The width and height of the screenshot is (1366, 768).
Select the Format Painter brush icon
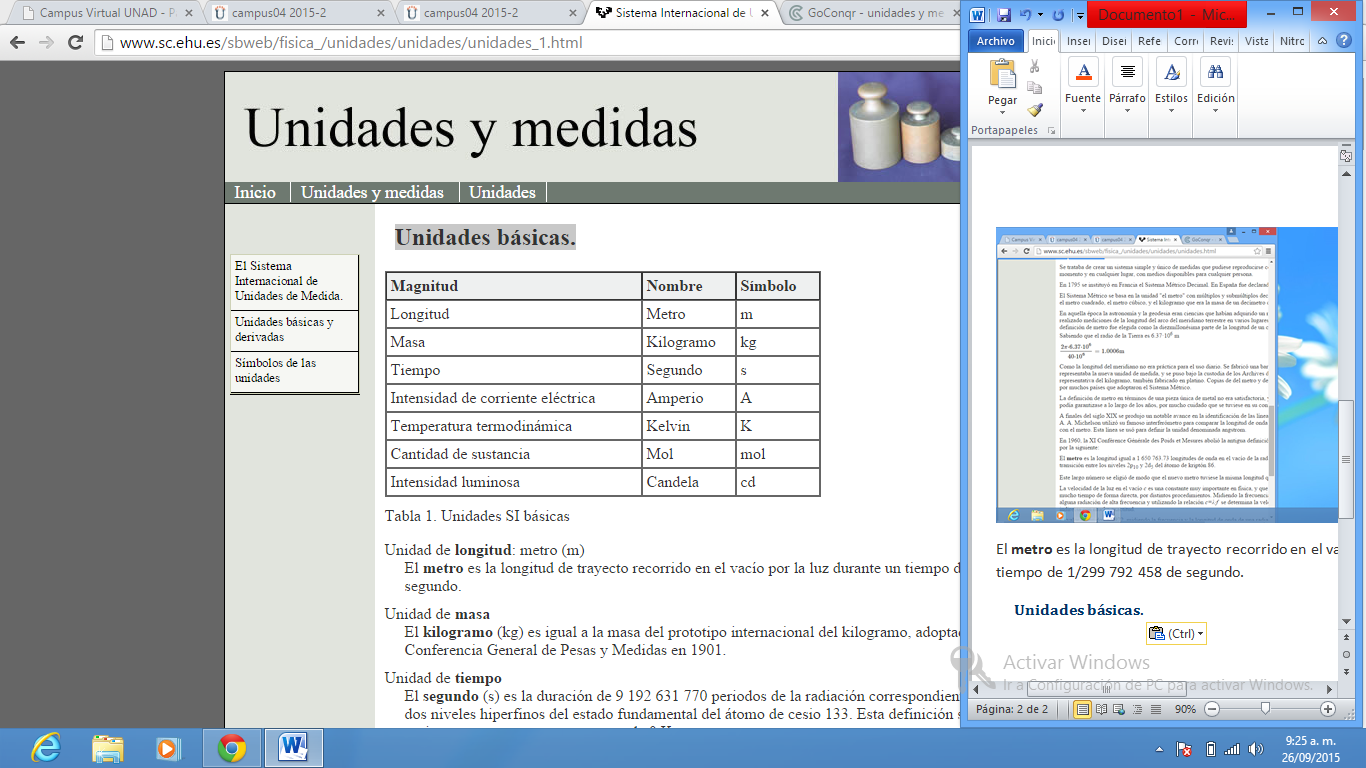click(1035, 110)
